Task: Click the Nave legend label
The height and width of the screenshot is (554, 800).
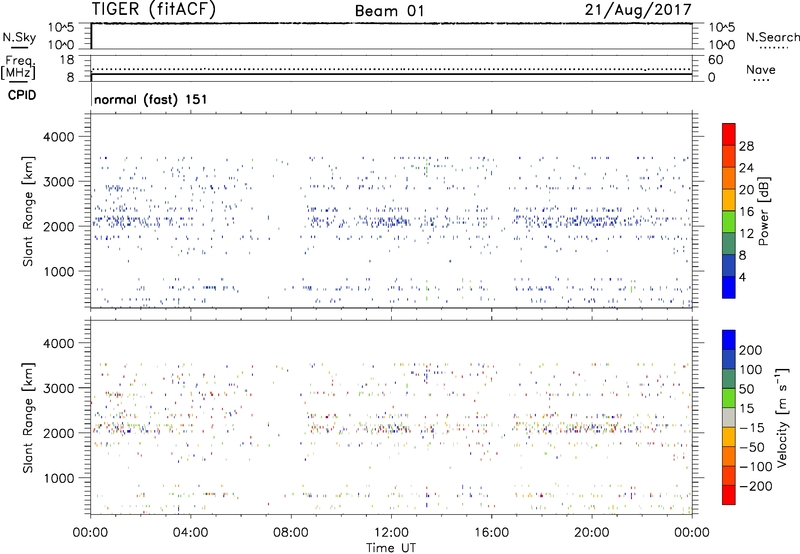Action: pos(761,69)
